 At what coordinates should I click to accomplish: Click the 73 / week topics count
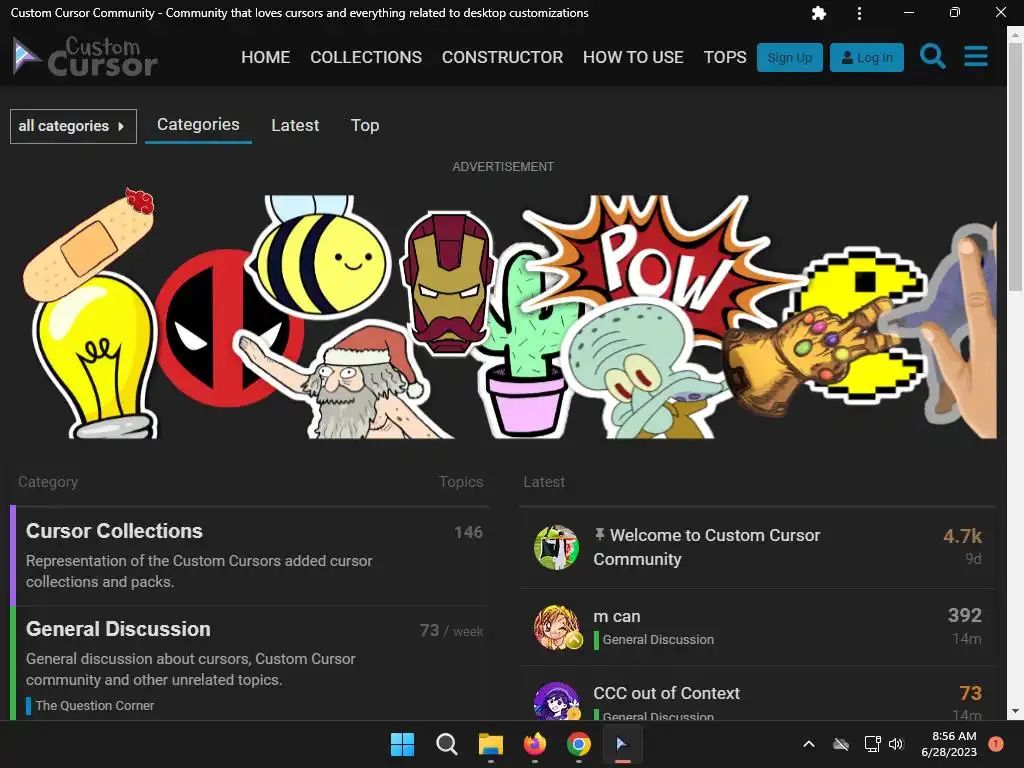pos(451,631)
